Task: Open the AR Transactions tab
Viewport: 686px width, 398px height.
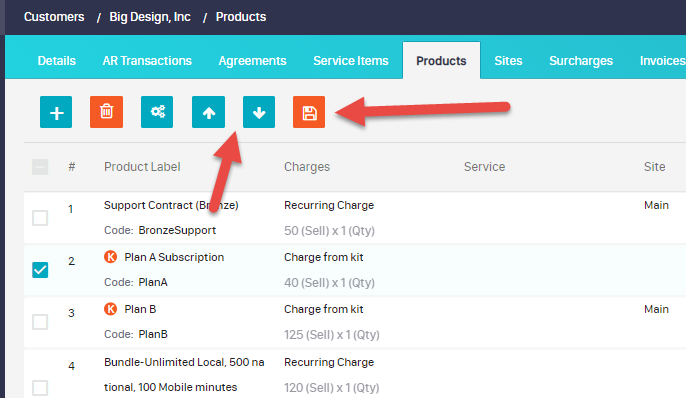Action: [x=147, y=61]
